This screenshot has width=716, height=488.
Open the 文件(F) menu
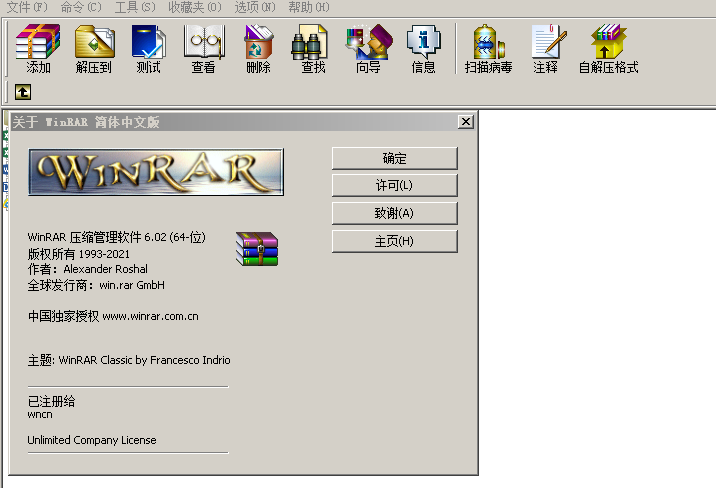[x=27, y=7]
